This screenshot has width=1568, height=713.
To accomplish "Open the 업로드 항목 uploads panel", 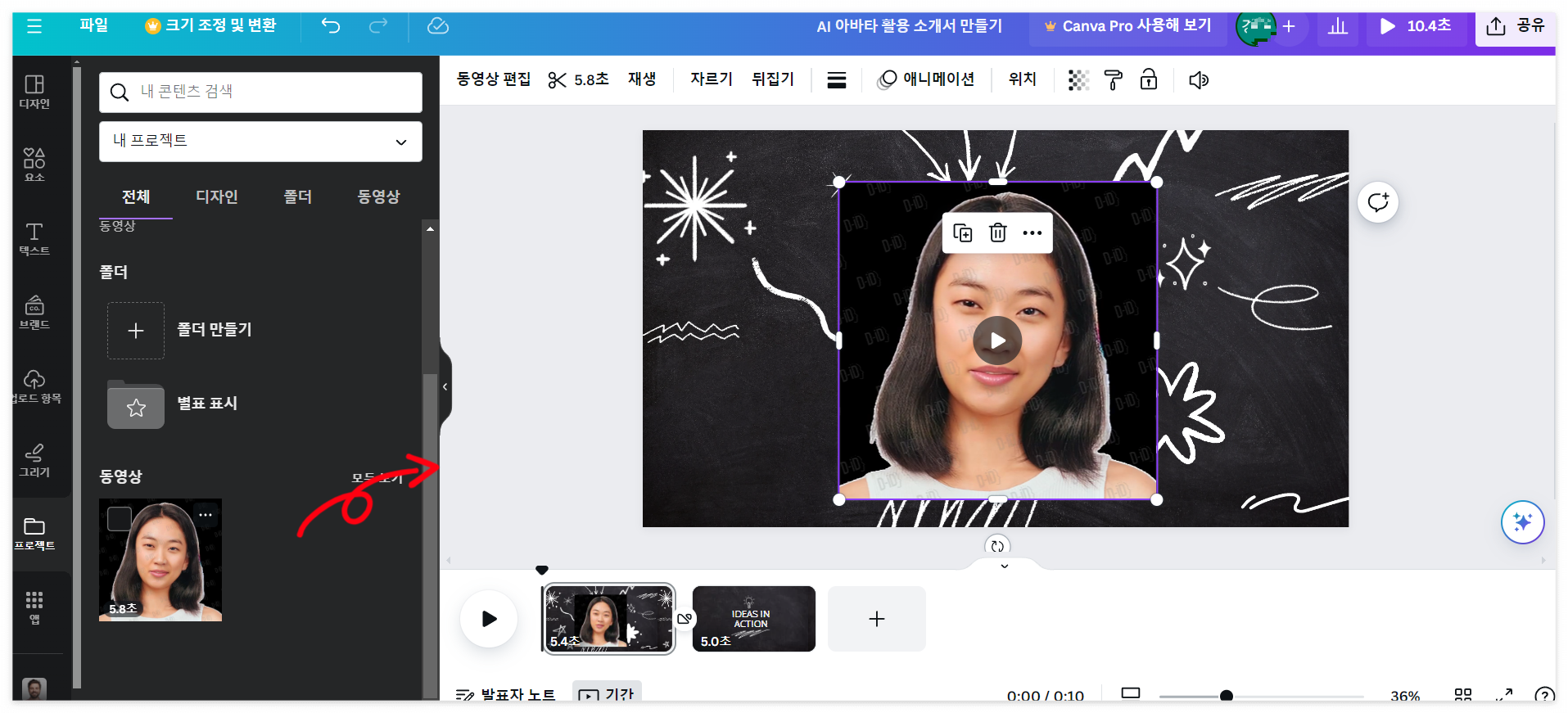I will [34, 386].
